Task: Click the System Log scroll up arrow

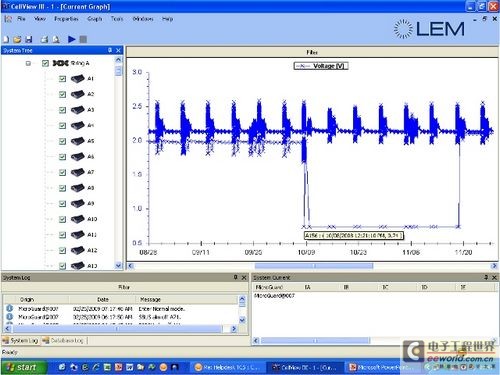Action: 242,299
